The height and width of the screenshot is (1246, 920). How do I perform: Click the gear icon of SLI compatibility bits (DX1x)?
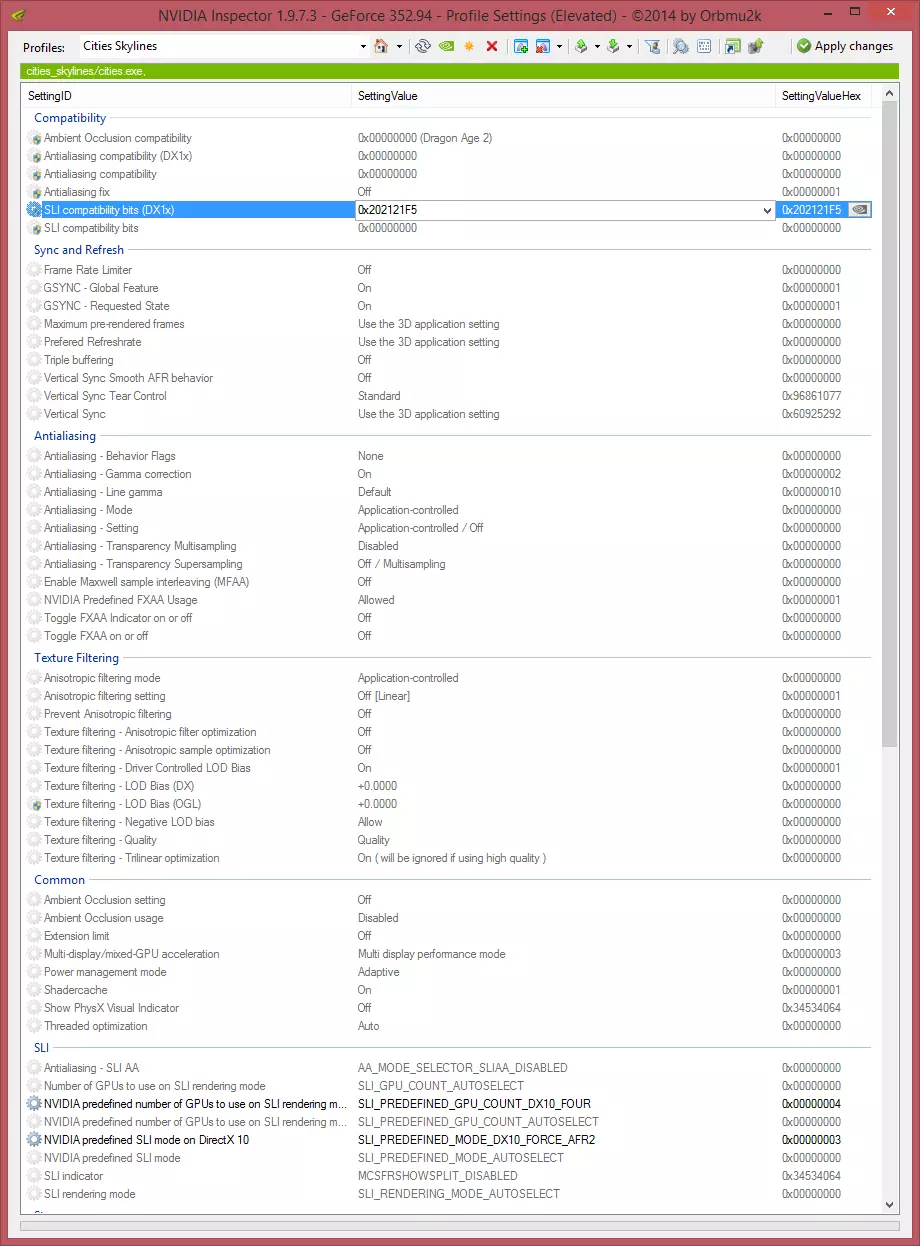(x=35, y=210)
